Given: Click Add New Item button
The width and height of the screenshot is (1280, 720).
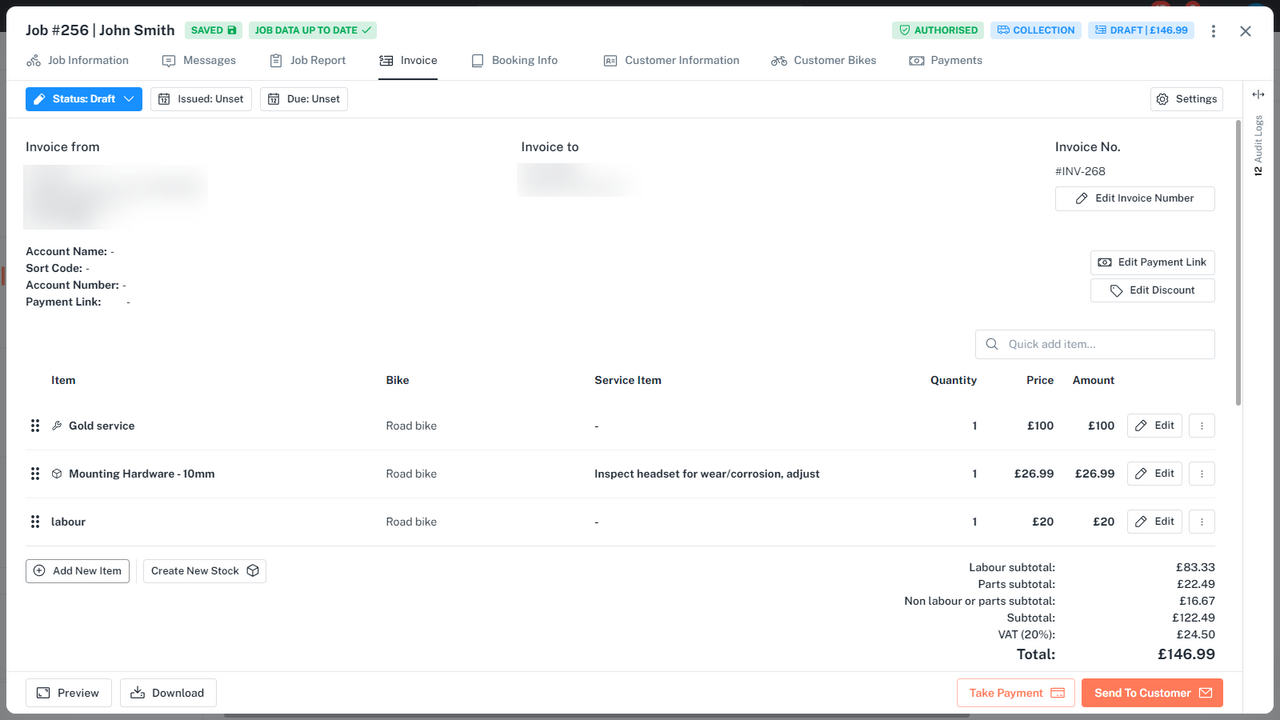Looking at the screenshot, I should click(x=77, y=571).
